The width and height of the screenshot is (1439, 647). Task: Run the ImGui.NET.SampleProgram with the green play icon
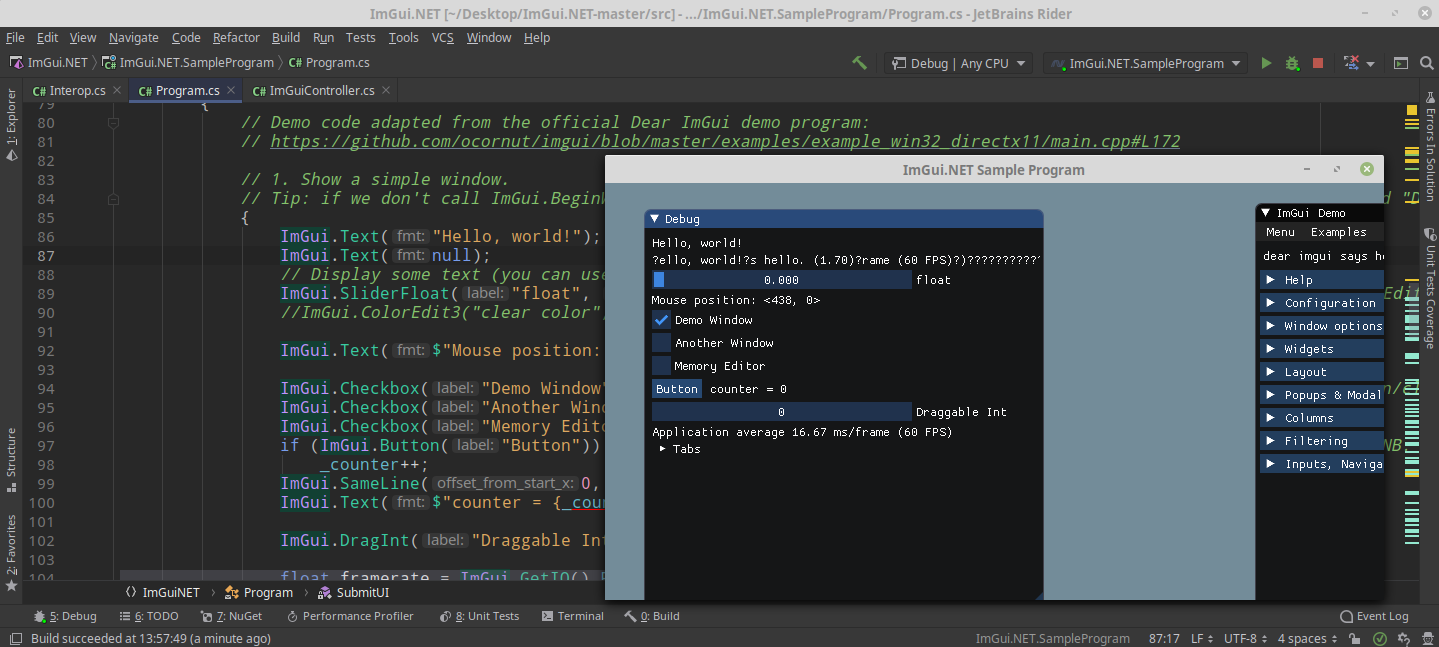click(1265, 62)
